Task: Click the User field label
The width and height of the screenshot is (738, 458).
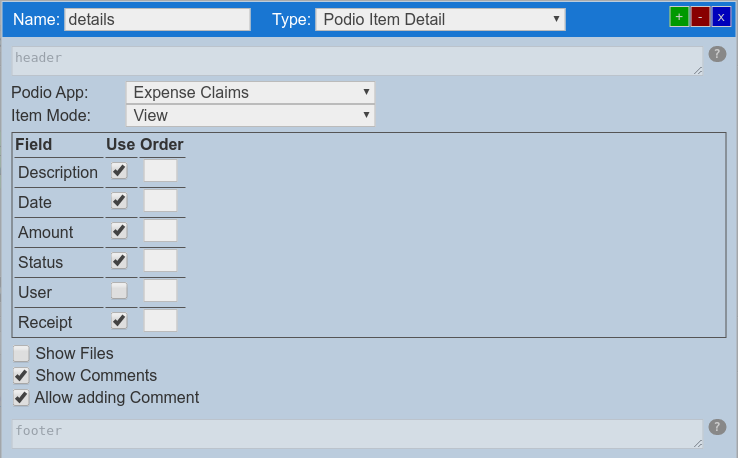Action: point(35,292)
